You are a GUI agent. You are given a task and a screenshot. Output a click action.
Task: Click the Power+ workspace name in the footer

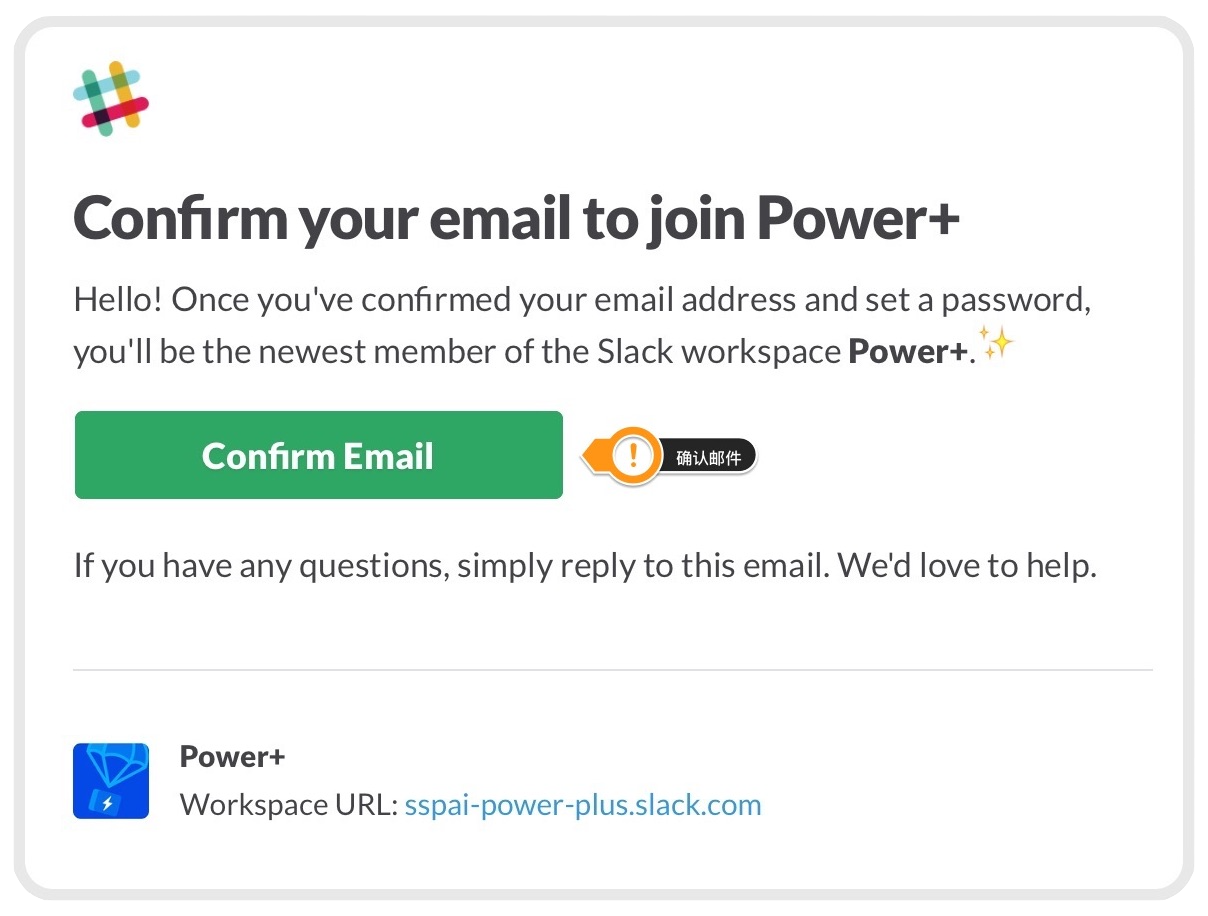[232, 757]
